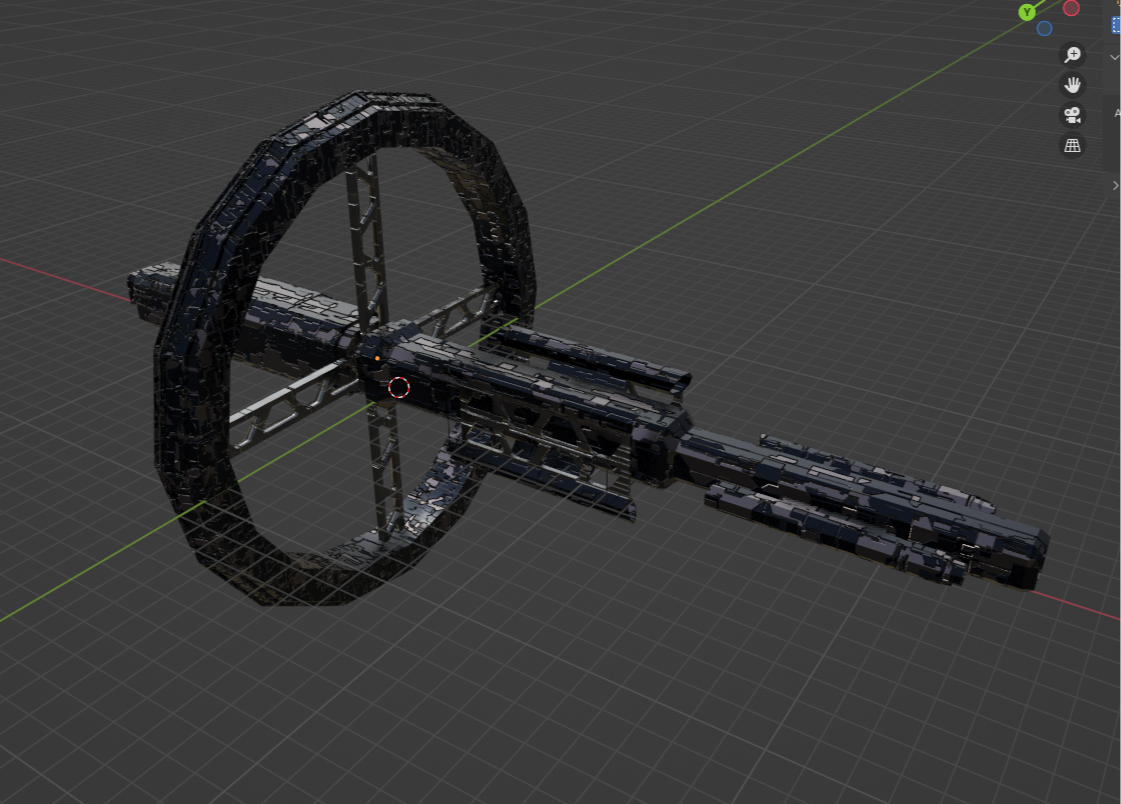Click the red-white 3D cursor
Screen dimensions: 1121x804
399,387
